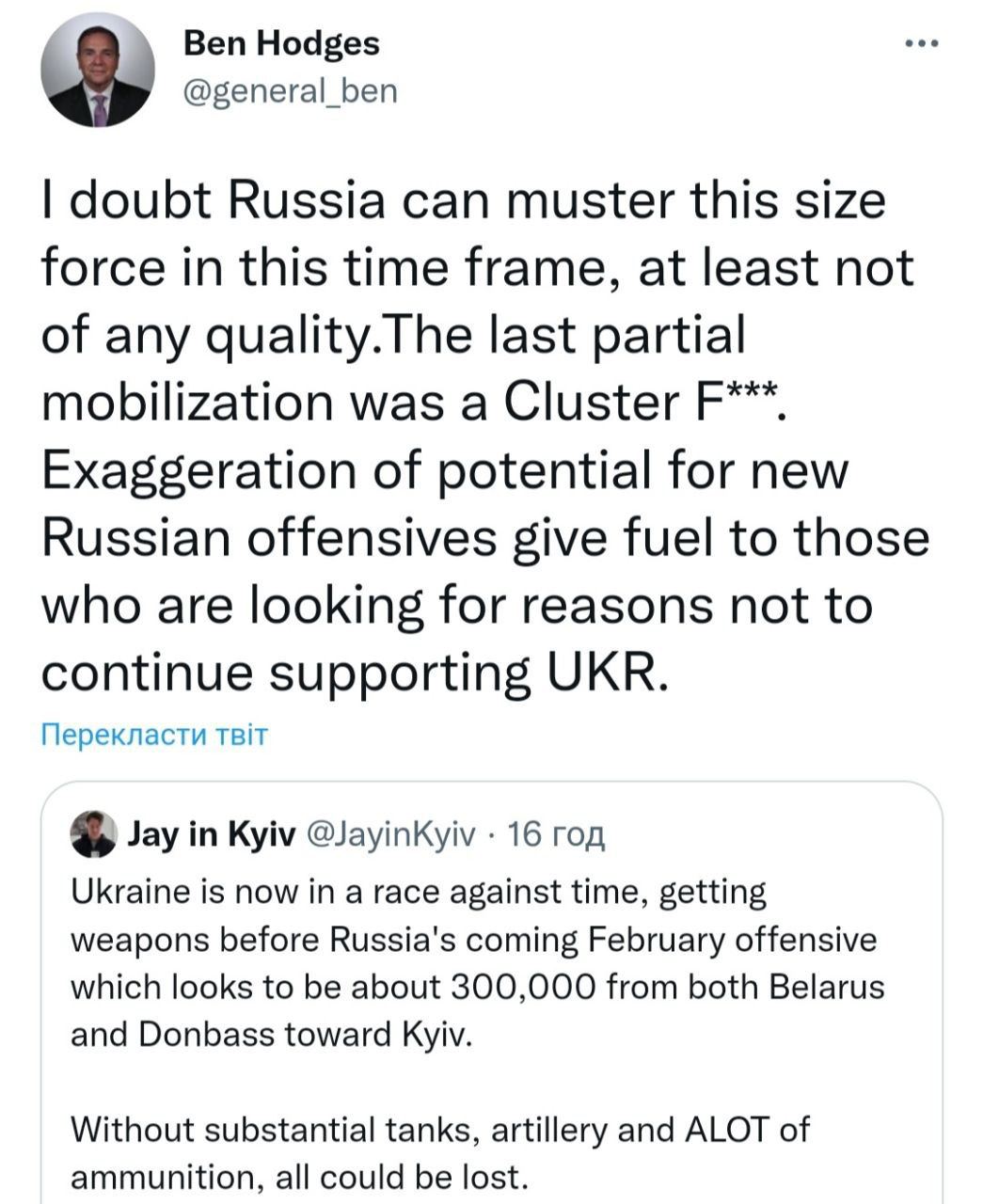The height and width of the screenshot is (1204, 983).
Task: Click the 16 год timestamp
Action: 555,833
